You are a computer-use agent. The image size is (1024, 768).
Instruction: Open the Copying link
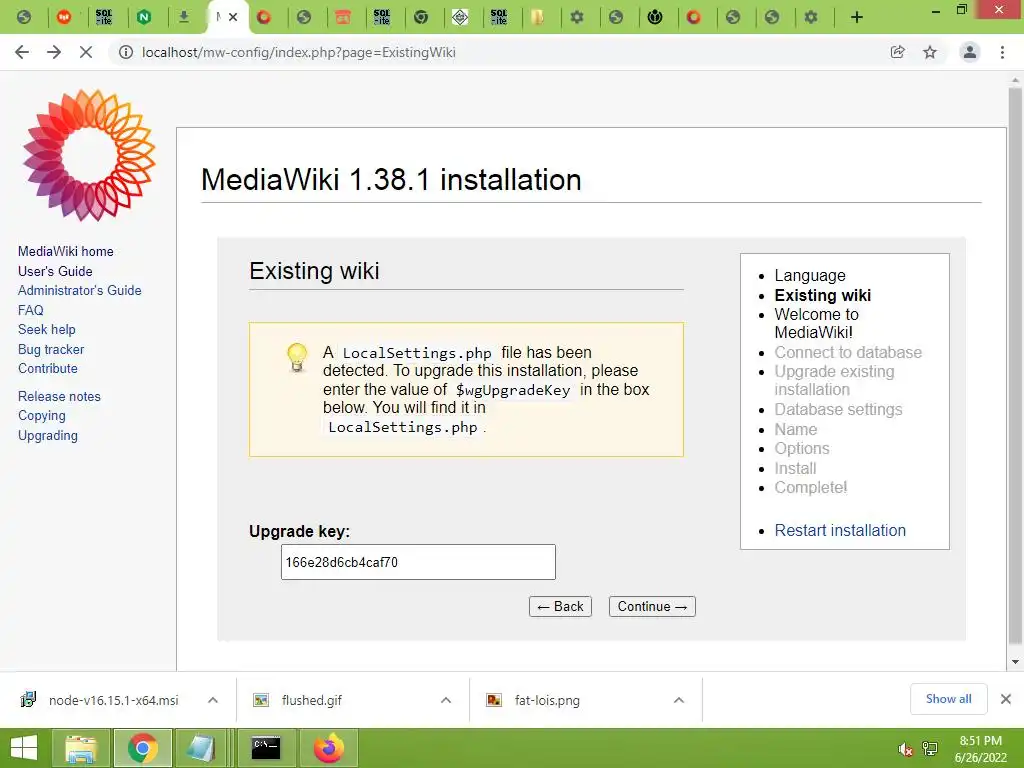click(42, 415)
